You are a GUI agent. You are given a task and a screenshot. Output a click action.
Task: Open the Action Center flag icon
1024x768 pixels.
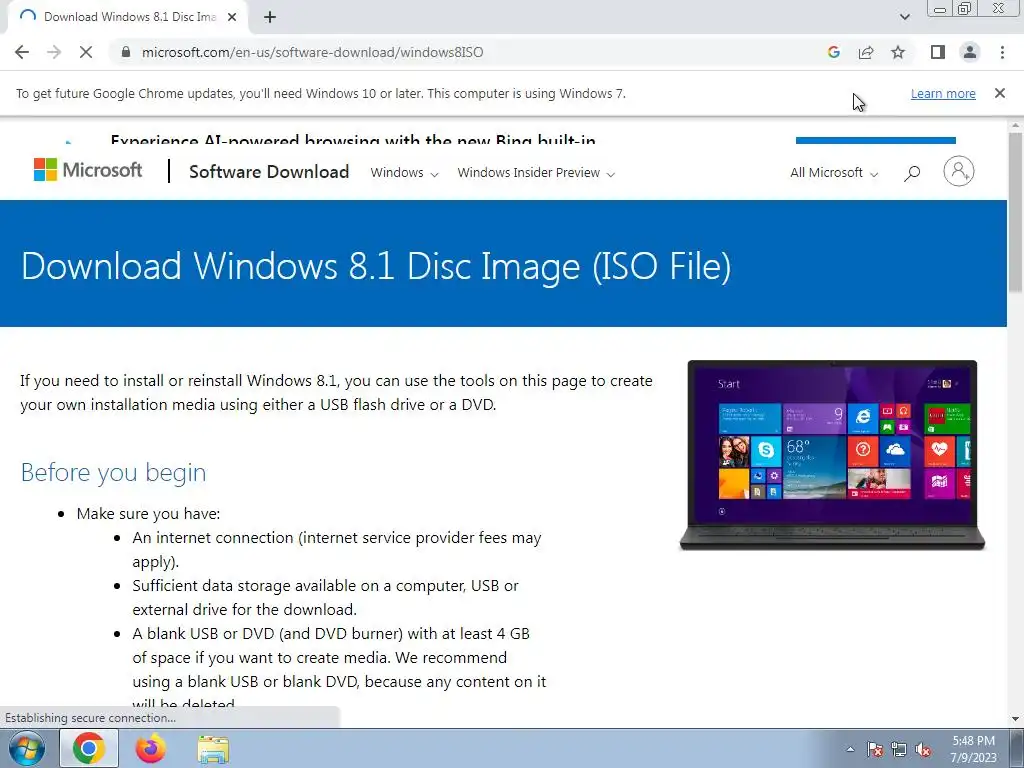coord(874,749)
